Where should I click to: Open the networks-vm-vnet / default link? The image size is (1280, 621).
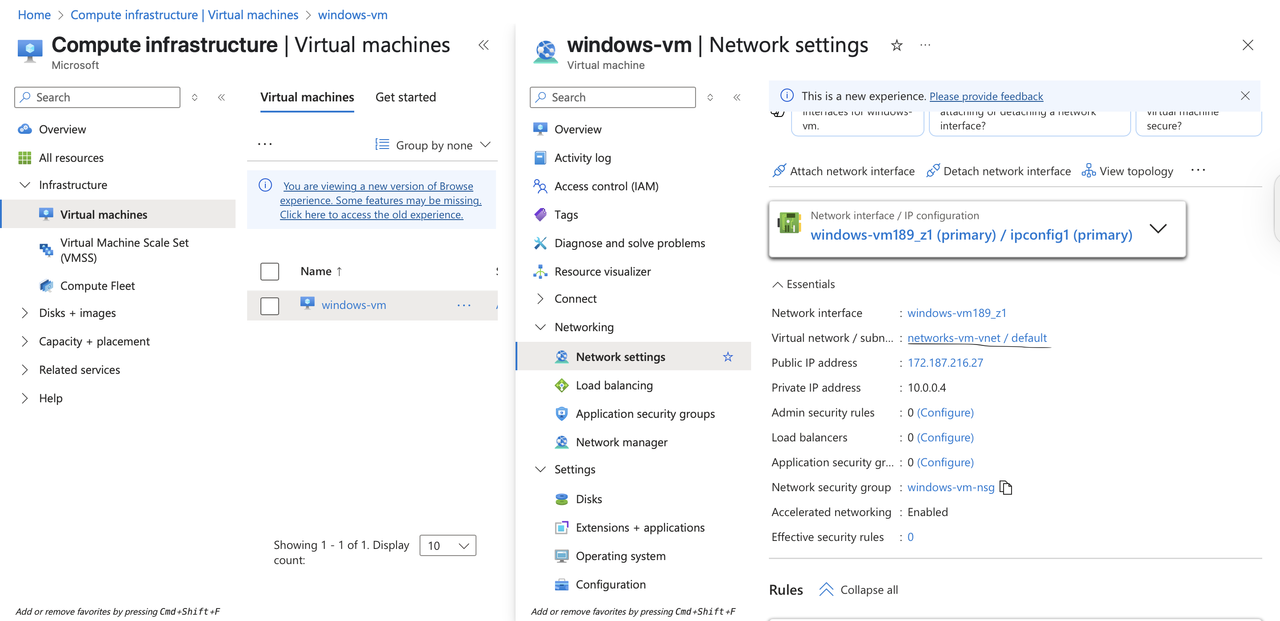977,338
